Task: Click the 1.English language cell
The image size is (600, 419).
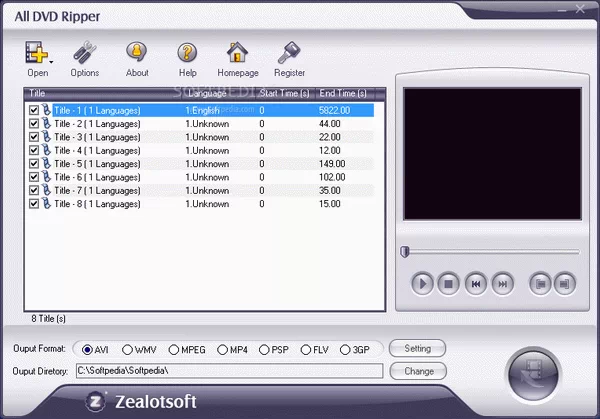Action: (x=202, y=111)
